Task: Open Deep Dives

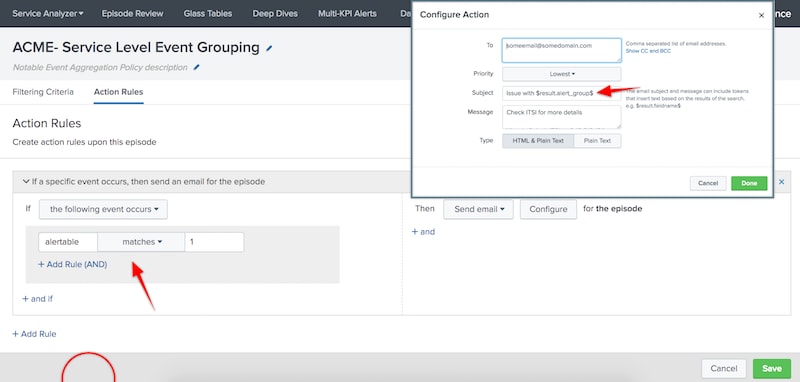Action: pos(275,14)
